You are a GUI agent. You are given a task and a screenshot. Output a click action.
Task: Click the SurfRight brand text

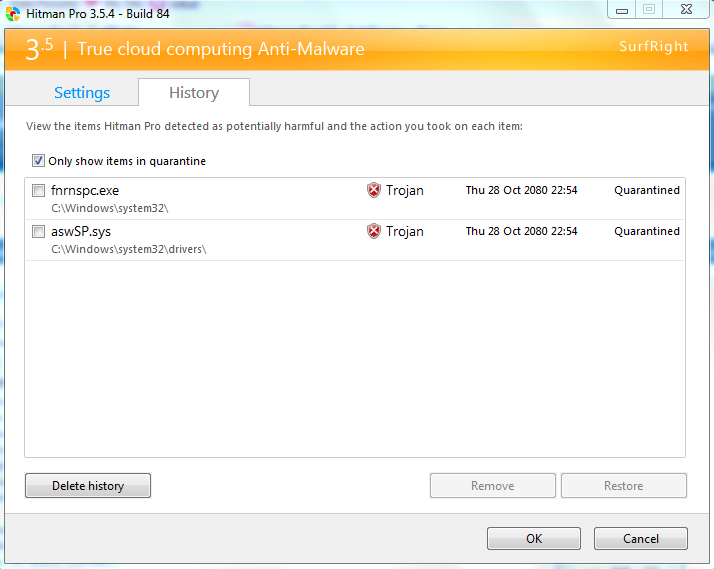coord(654,46)
